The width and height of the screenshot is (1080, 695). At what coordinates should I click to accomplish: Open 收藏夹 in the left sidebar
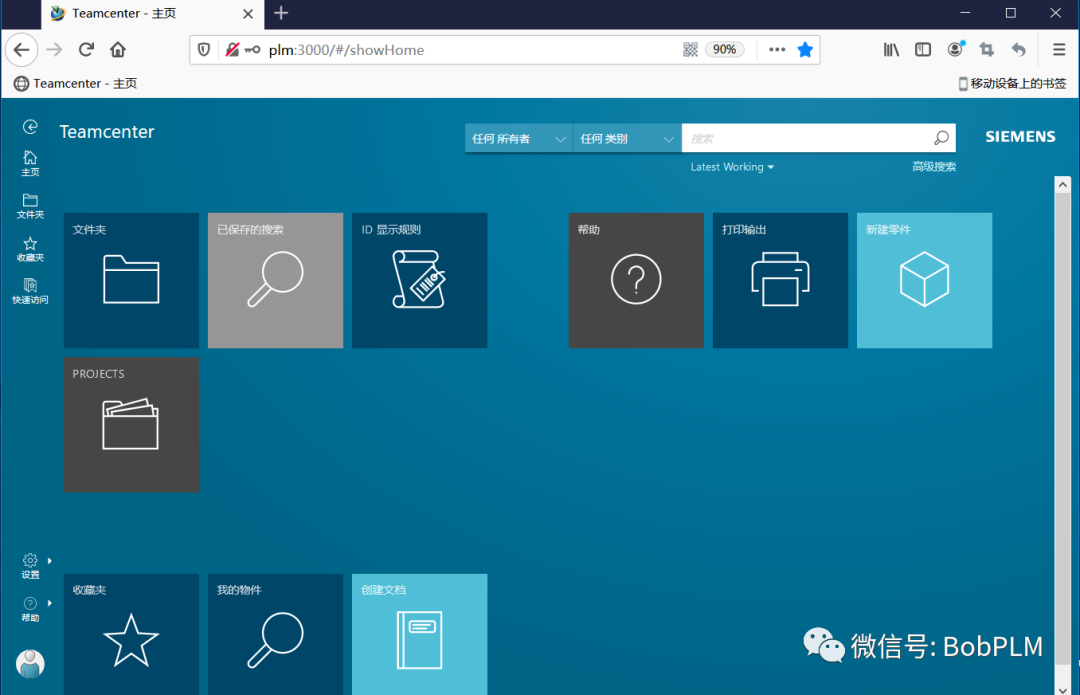[30, 249]
